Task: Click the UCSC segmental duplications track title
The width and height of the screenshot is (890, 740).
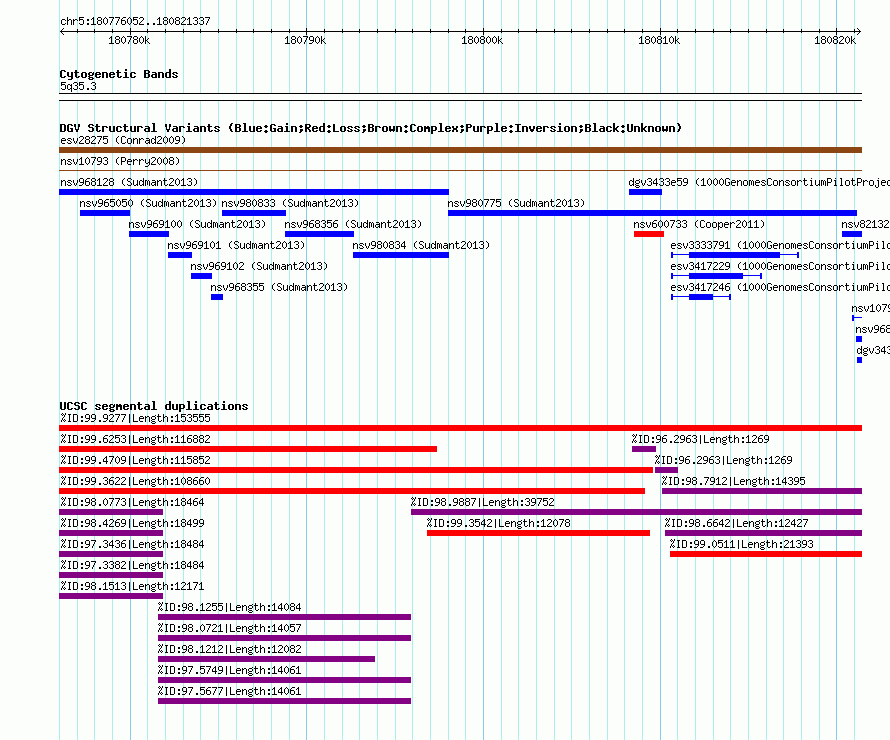Action: click(x=154, y=406)
